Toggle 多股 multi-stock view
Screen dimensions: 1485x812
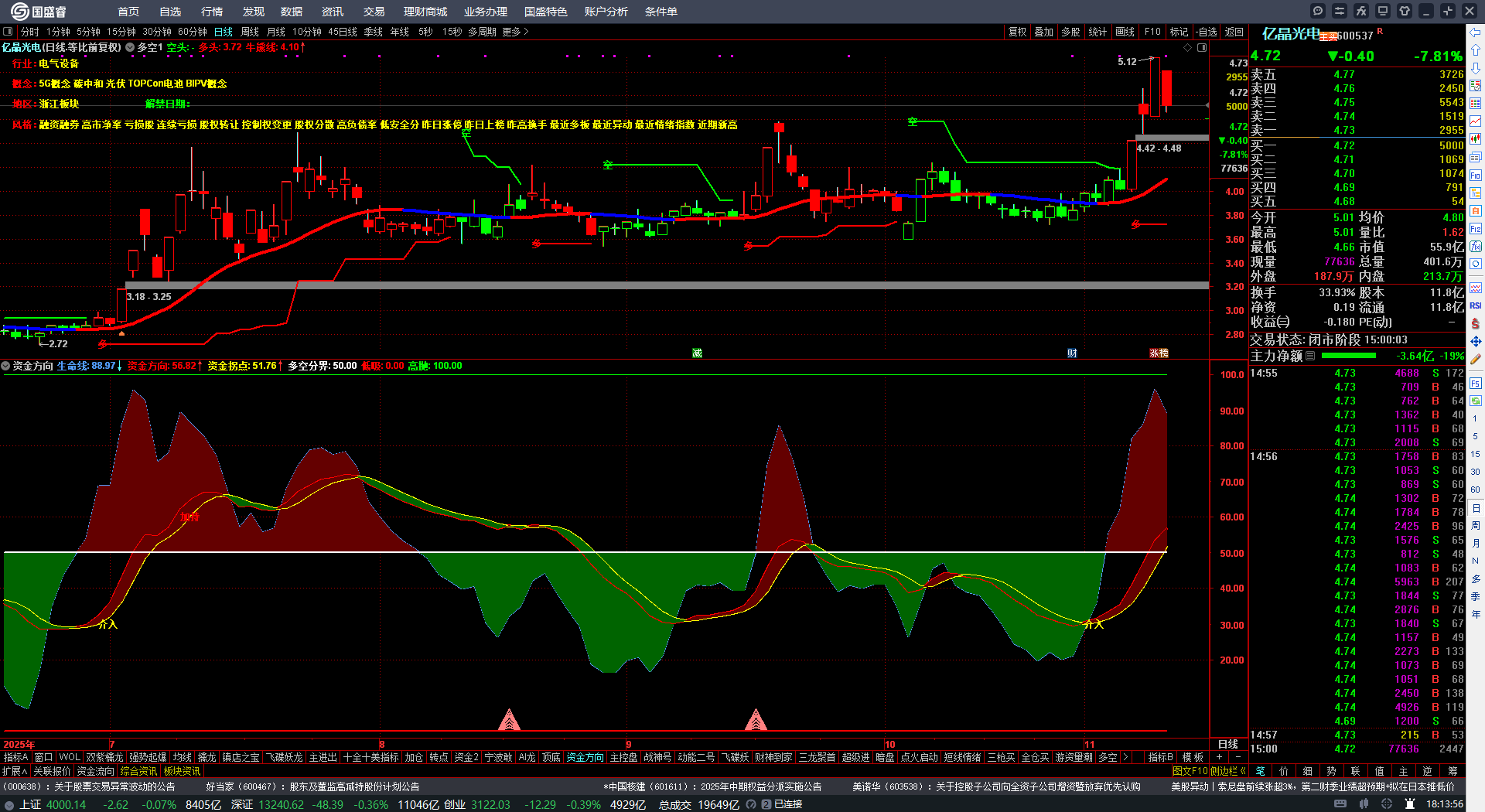pos(1070,32)
